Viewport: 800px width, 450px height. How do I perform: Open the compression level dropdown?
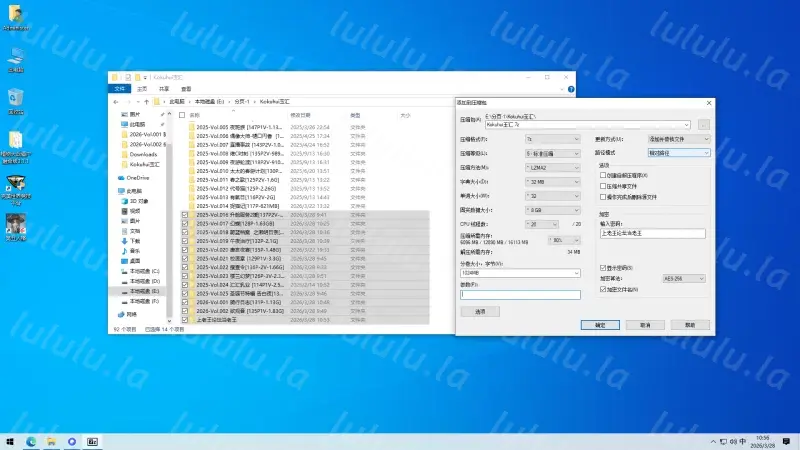point(553,154)
